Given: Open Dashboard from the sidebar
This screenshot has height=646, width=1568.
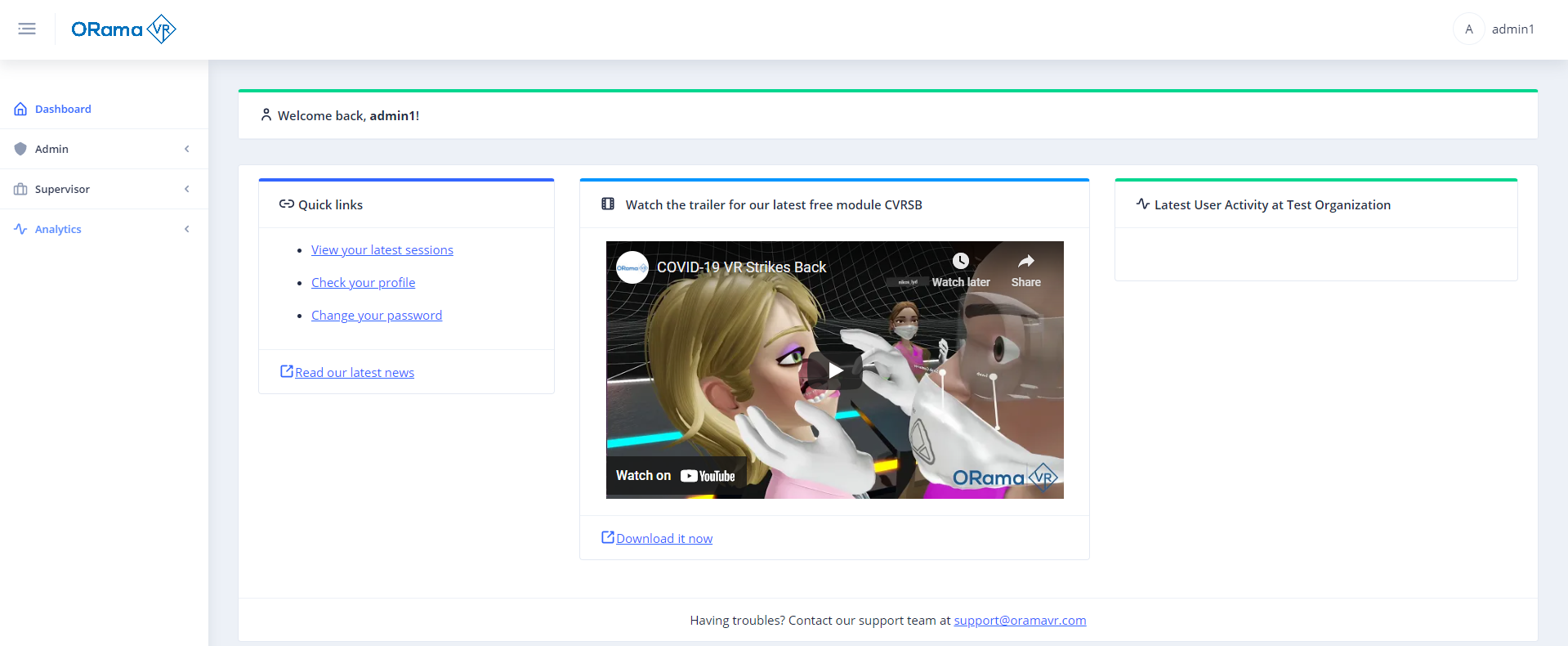Looking at the screenshot, I should (104, 109).
